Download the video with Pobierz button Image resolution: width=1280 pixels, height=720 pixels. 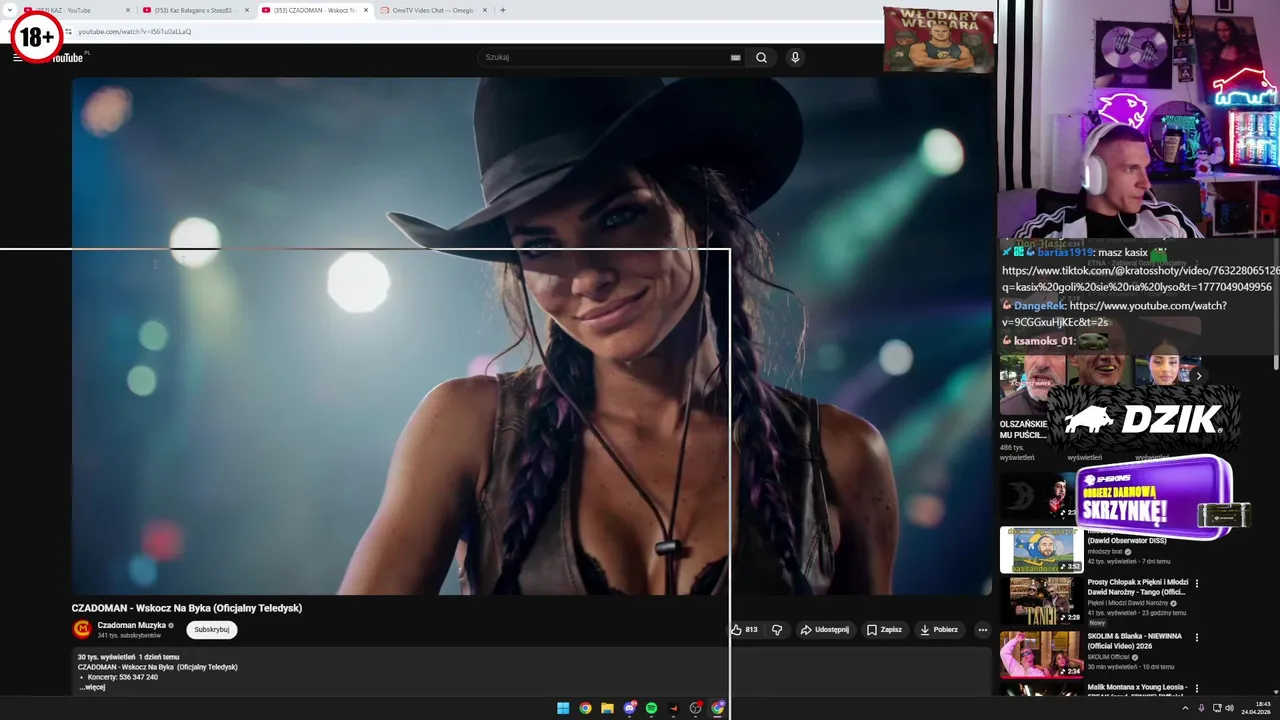tap(939, 630)
